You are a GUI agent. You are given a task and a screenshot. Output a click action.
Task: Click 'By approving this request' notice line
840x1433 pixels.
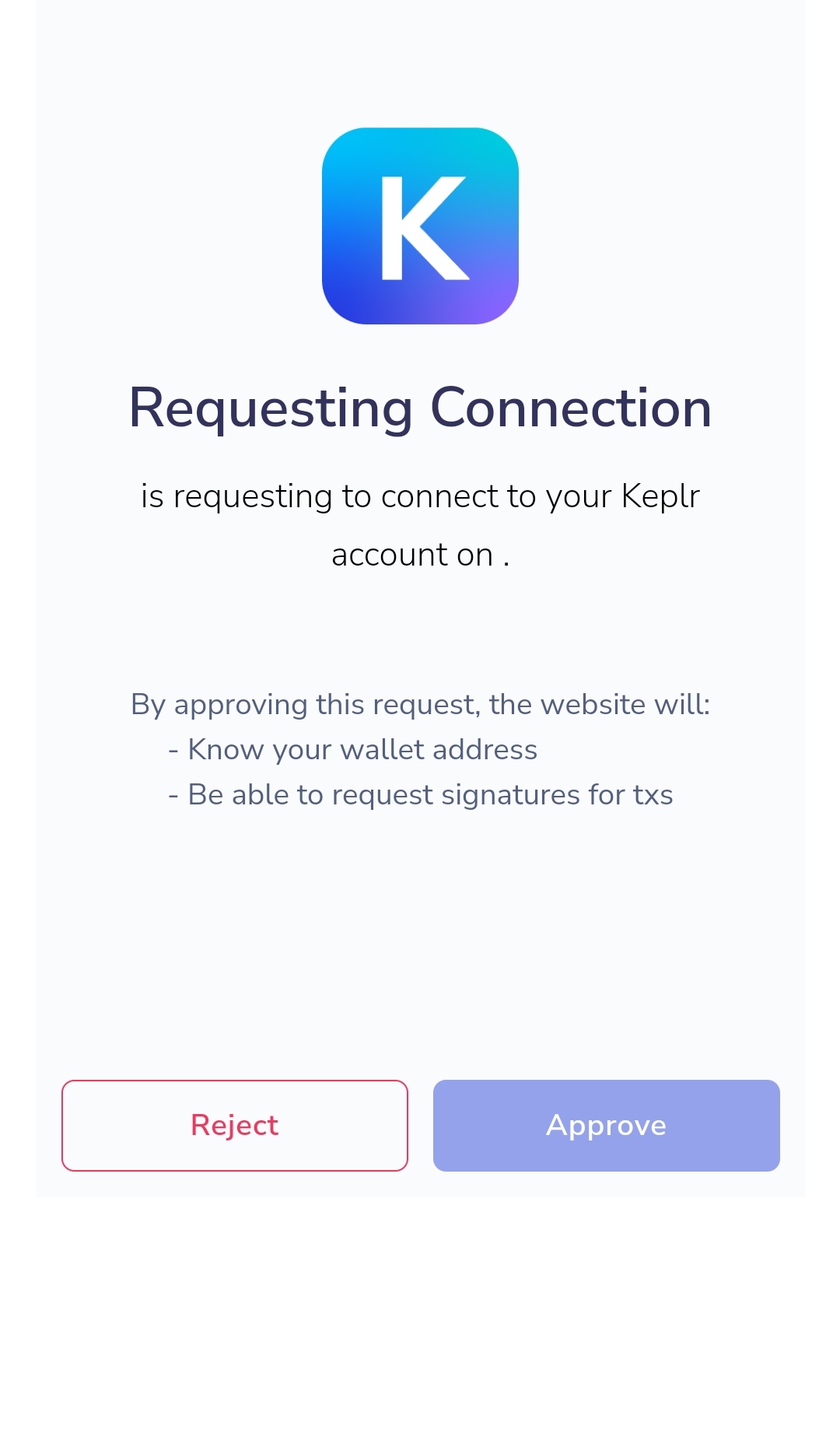(420, 704)
